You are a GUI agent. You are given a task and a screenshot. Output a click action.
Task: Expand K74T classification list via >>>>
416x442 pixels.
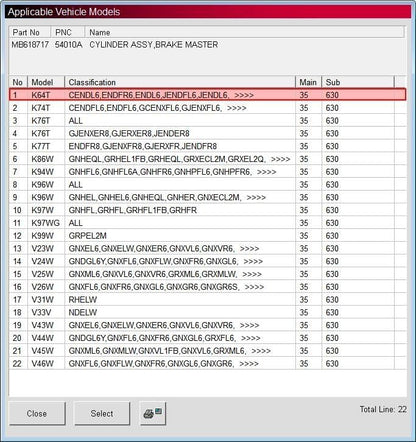coord(237,108)
